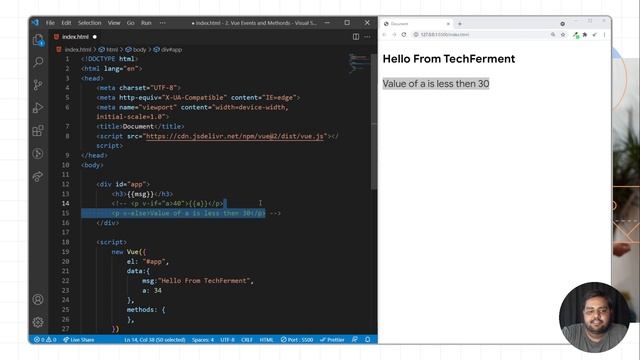Viewport: 640px width, 360px height.
Task: Open the View menu
Action: pyautogui.click(x=114, y=23)
